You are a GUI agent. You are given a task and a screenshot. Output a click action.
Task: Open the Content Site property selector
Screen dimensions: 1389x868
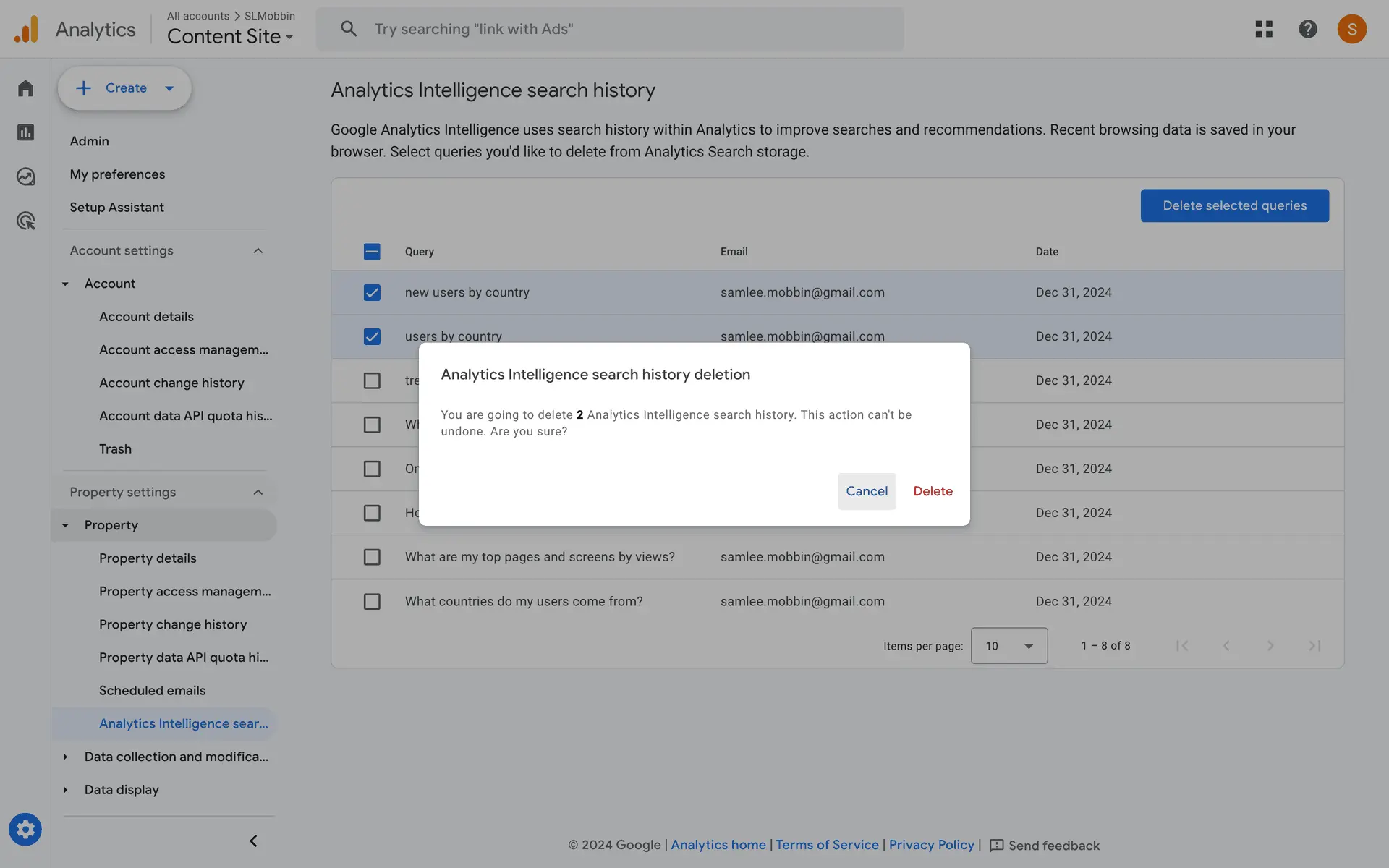[230, 36]
